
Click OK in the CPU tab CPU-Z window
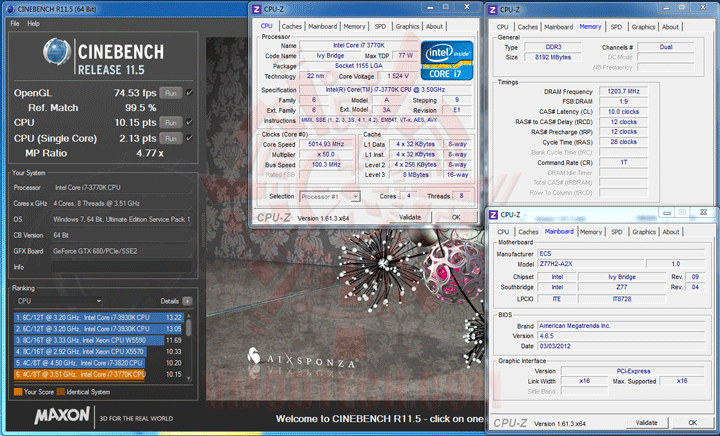(456, 217)
